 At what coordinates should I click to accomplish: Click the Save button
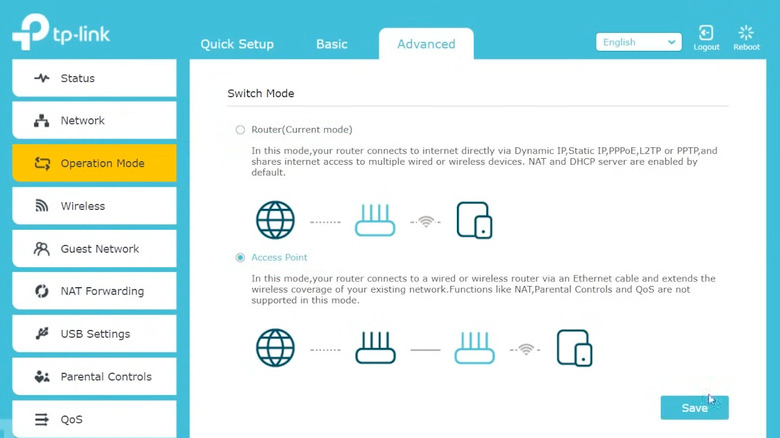tap(694, 408)
